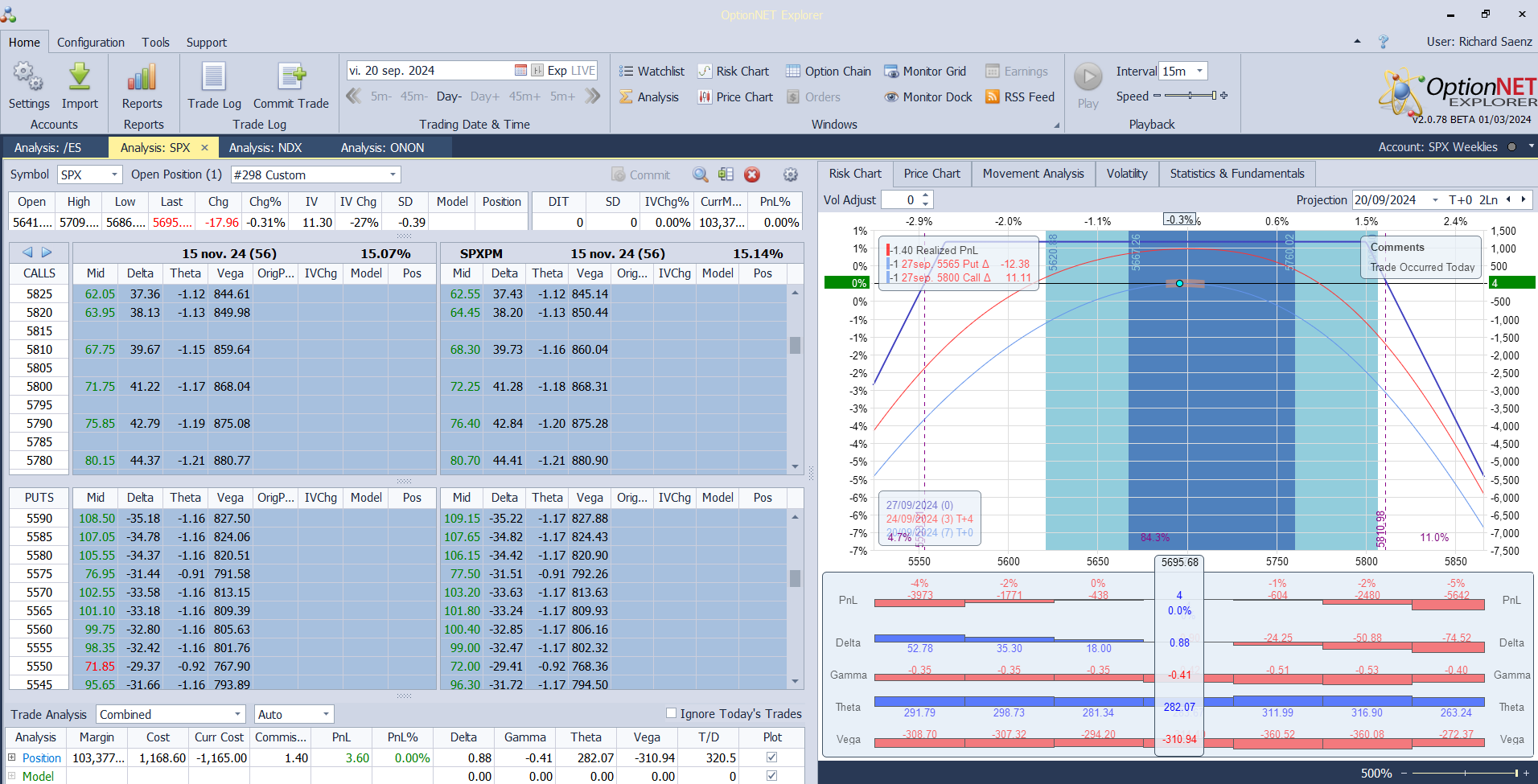The width and height of the screenshot is (1538, 784).
Task: Open the RSS Feed window
Action: [x=1020, y=96]
